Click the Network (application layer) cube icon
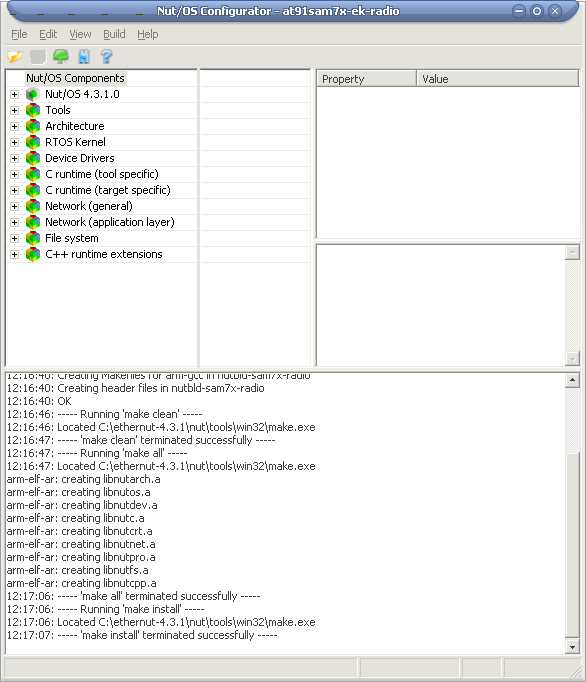This screenshot has height=682, width=586. coord(33,222)
